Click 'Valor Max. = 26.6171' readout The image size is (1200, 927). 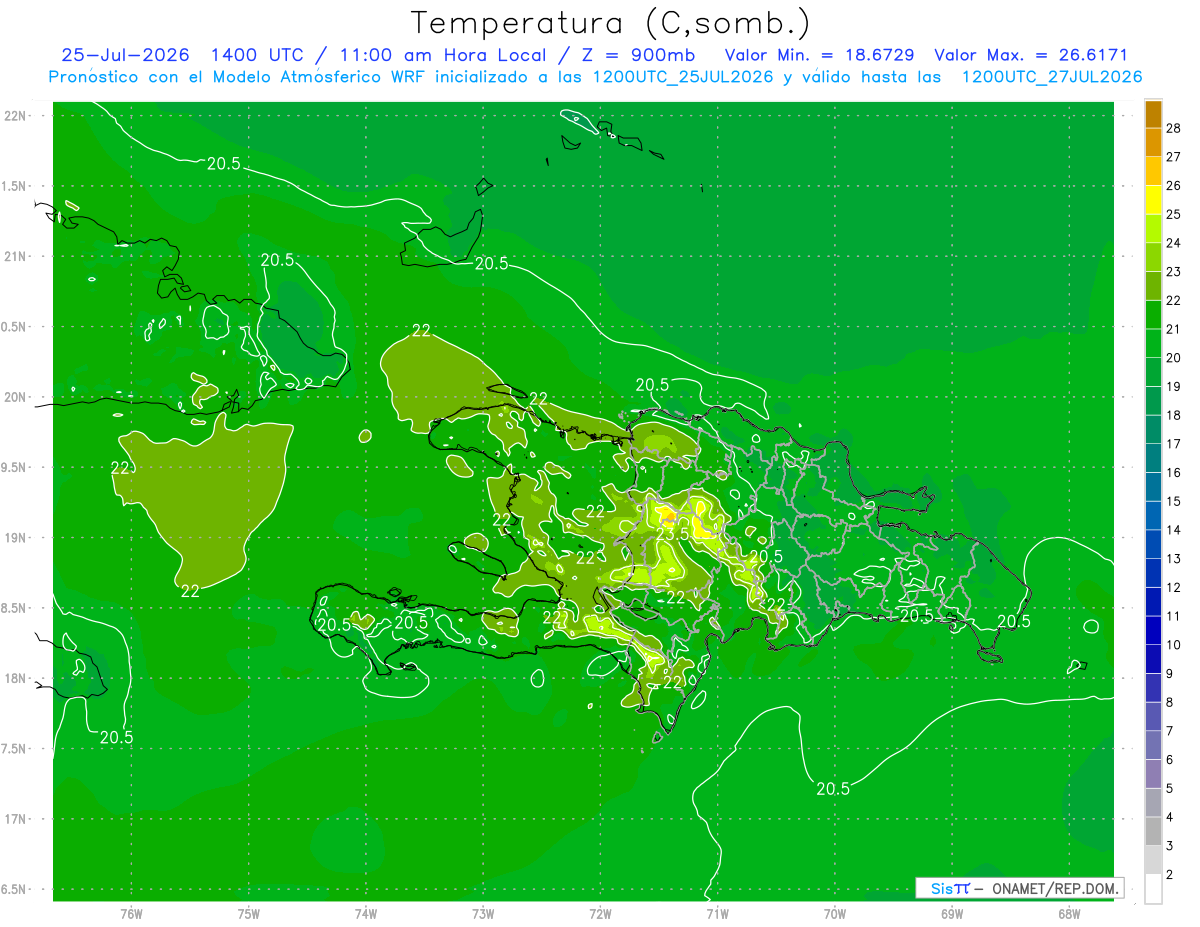(x=1031, y=55)
